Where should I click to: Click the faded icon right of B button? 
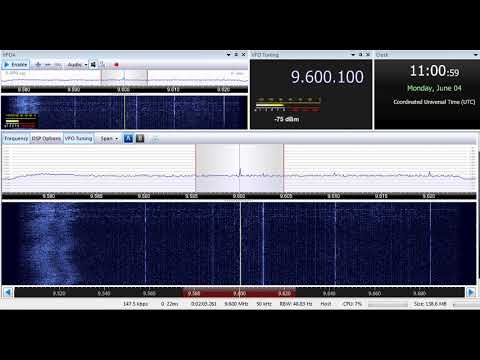pos(155,139)
